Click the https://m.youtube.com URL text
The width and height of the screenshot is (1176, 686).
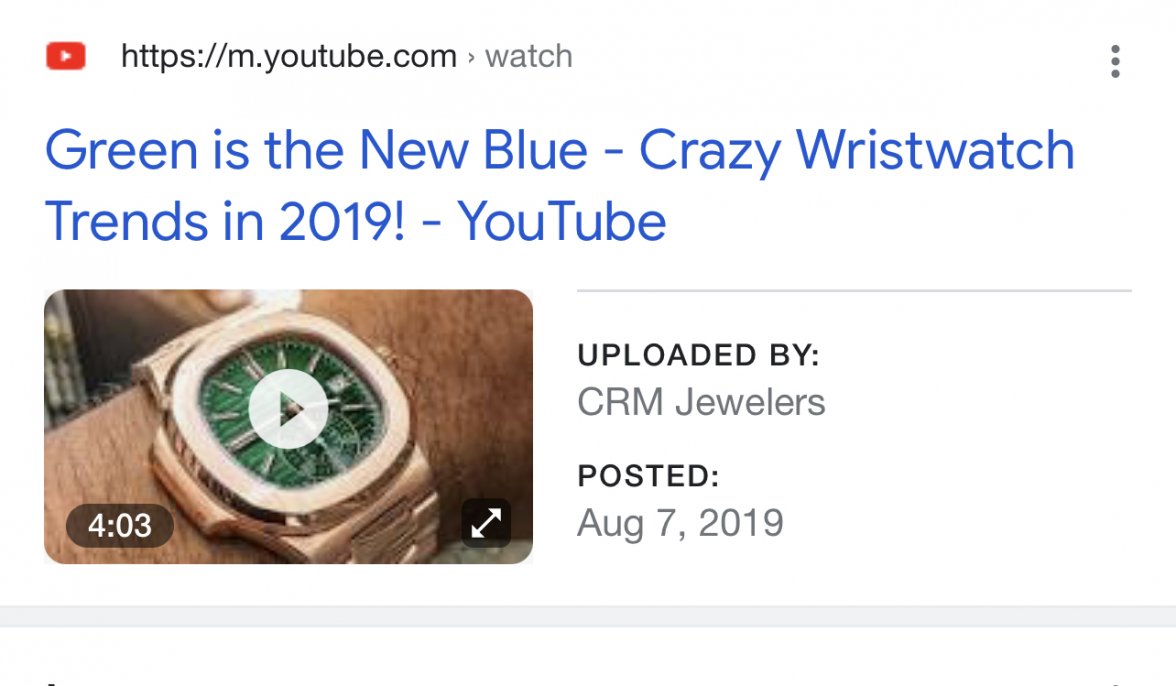pyautogui.click(x=289, y=56)
